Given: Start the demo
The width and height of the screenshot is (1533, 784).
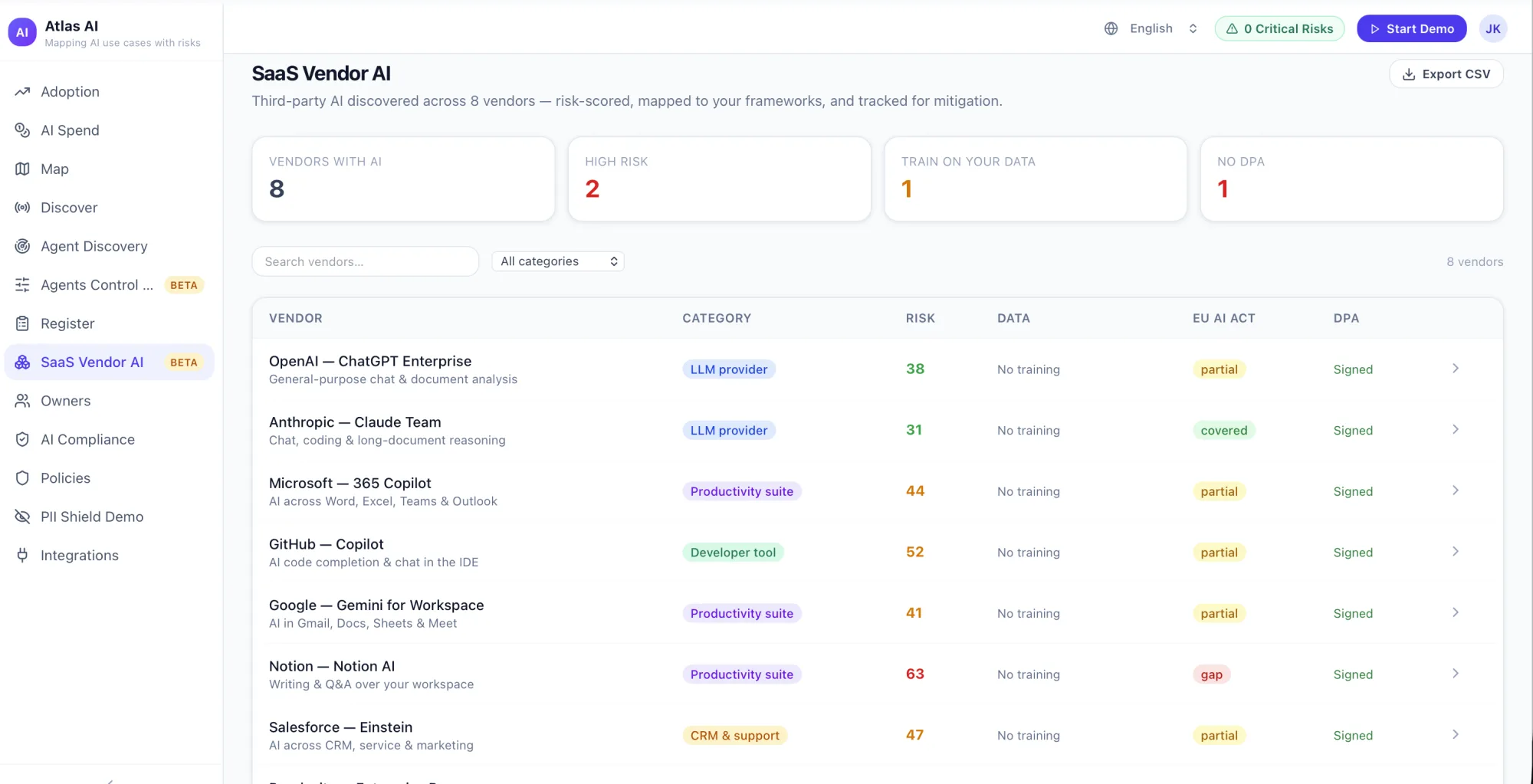Looking at the screenshot, I should 1411,28.
